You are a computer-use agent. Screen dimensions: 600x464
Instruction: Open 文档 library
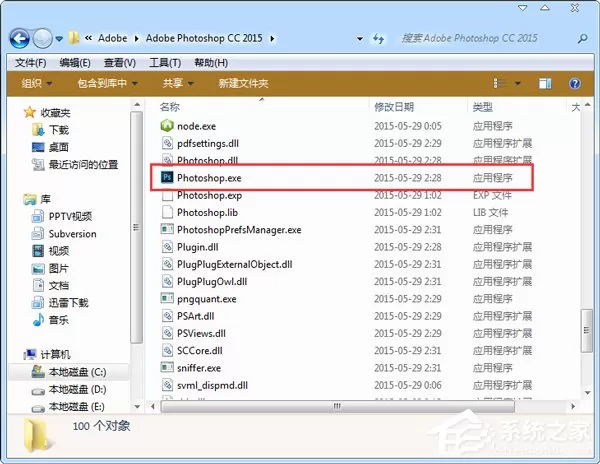[x=59, y=285]
